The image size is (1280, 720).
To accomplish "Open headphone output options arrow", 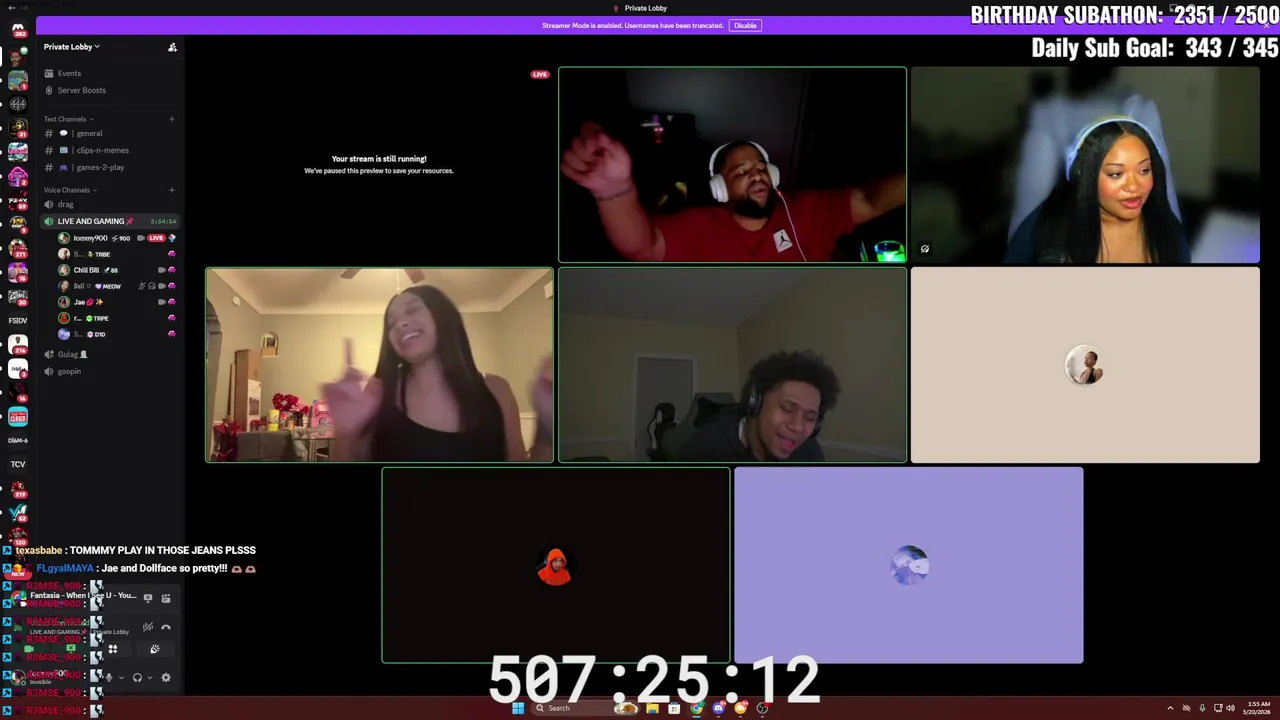I will (x=150, y=677).
